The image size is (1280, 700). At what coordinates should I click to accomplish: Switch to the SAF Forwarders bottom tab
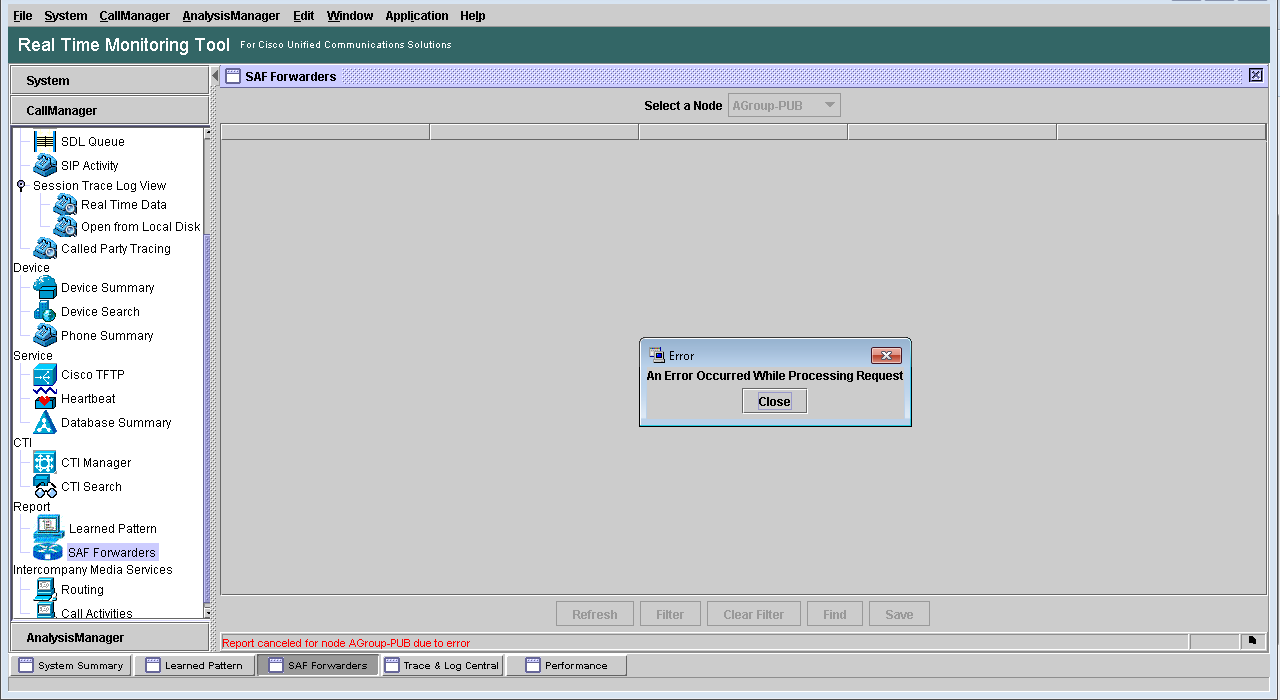(x=318, y=665)
